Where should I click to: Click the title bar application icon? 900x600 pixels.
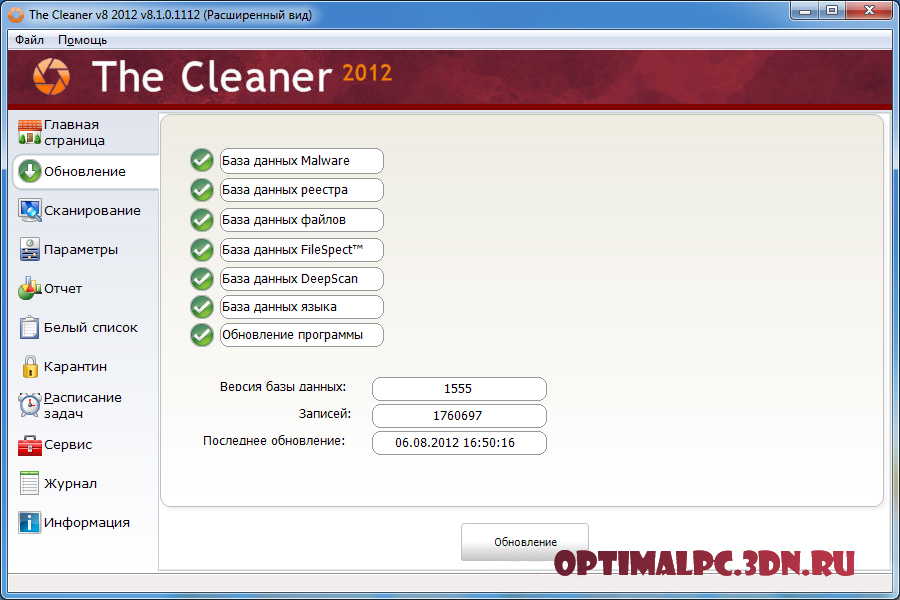click(x=16, y=15)
